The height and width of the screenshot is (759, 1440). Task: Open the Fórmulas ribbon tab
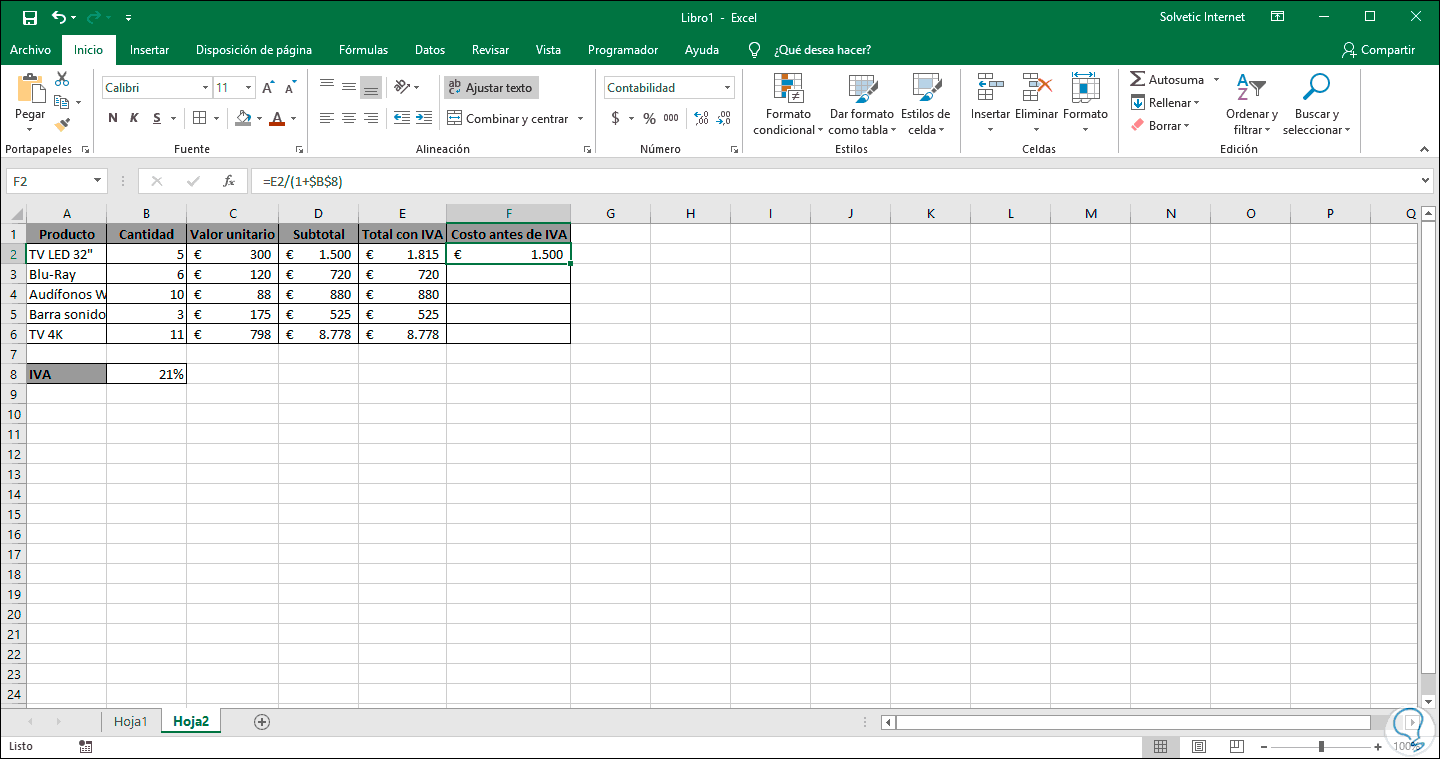[363, 50]
